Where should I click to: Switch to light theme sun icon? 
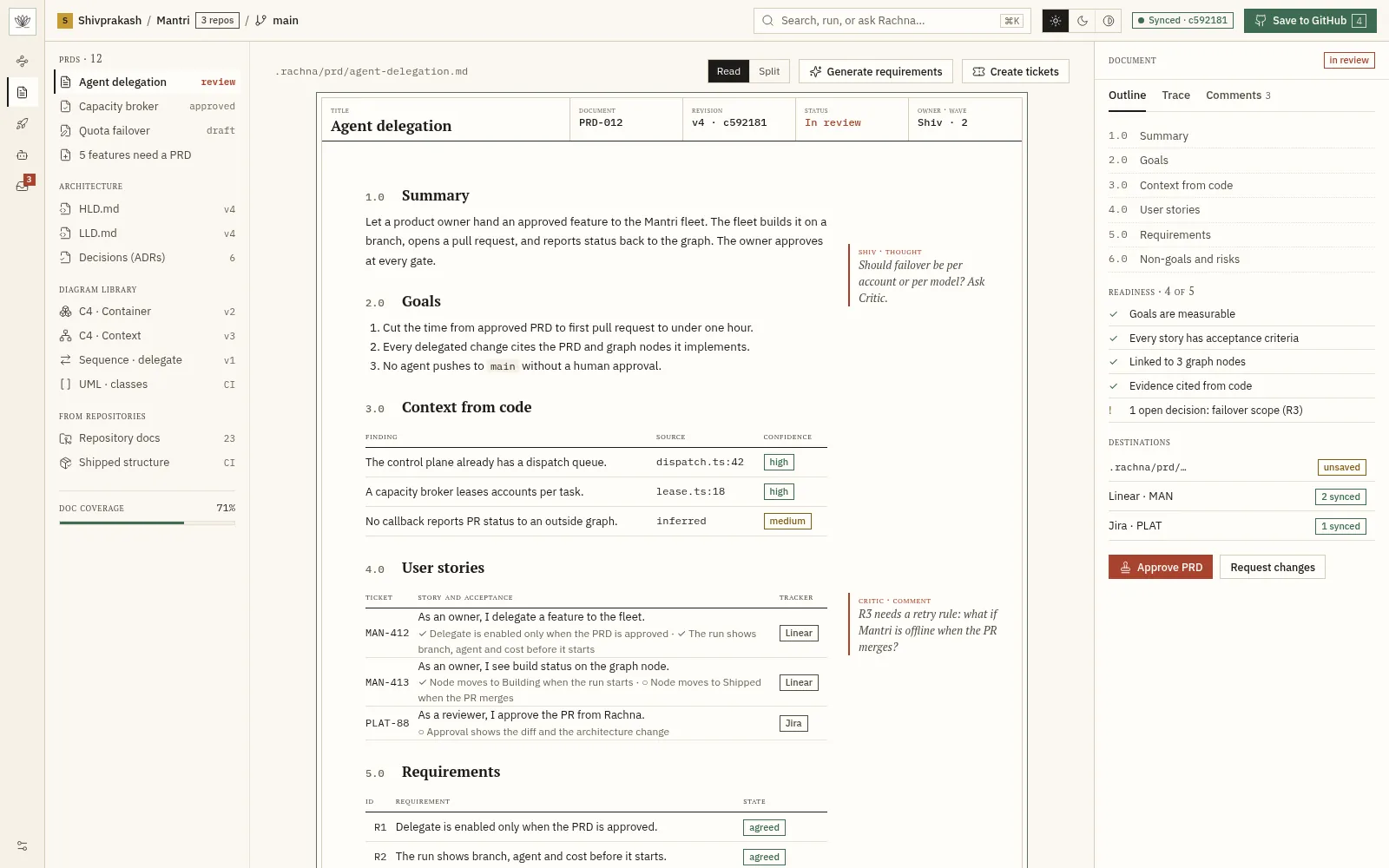[x=1056, y=21]
